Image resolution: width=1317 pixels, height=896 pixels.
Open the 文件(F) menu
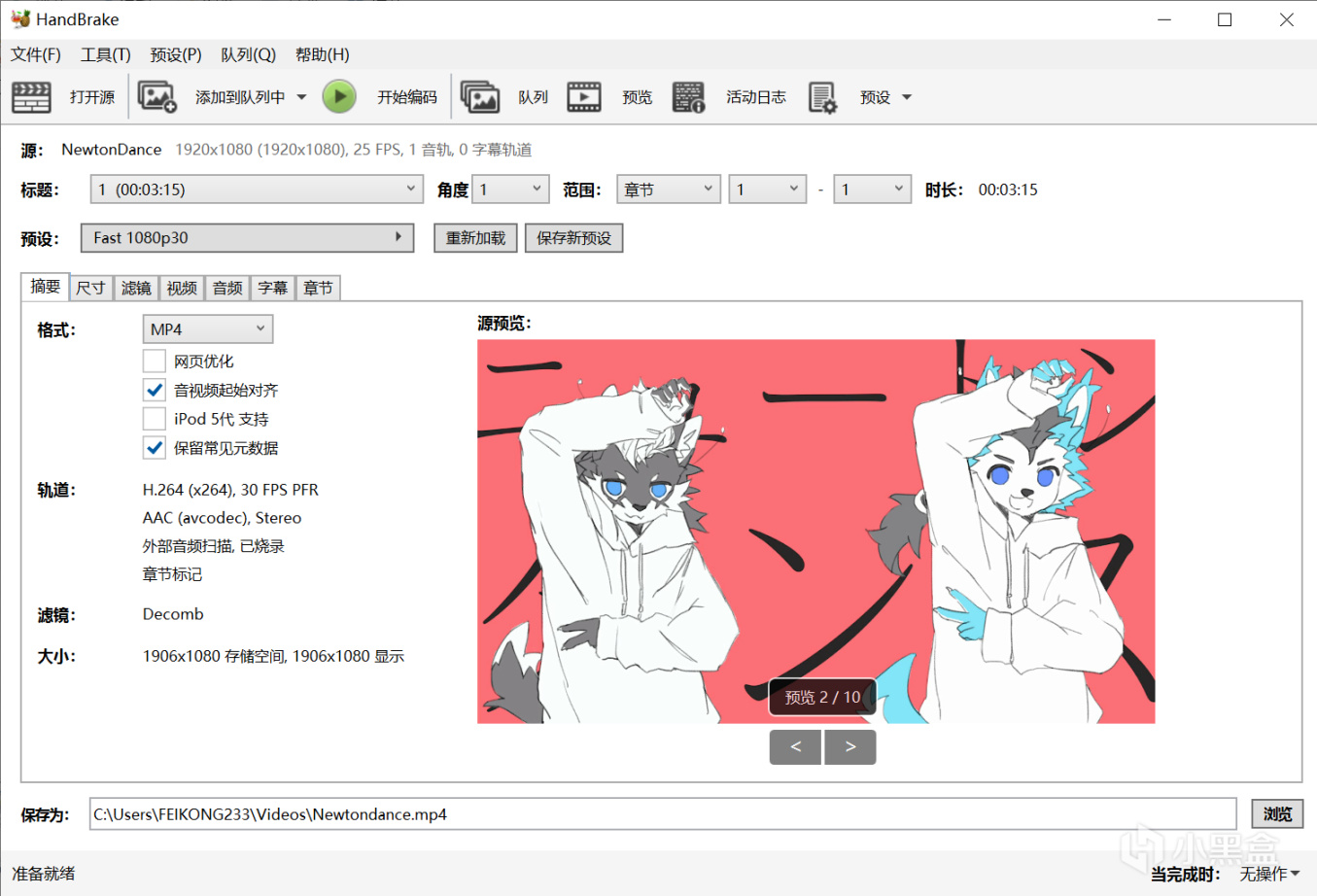pos(36,54)
